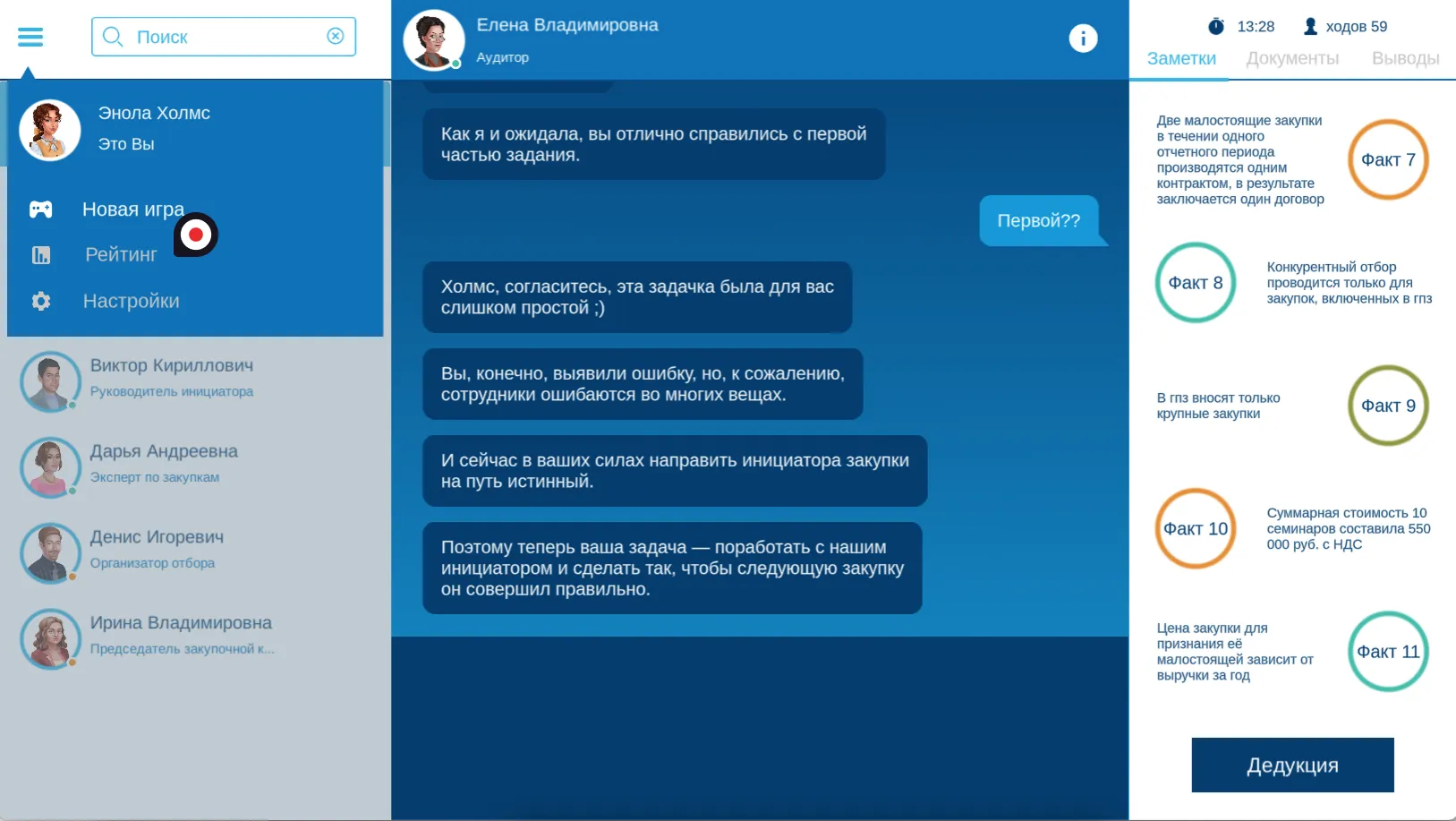The image size is (1456, 821).
Task: Open Настройки via the gear icon
Action: coord(39,301)
